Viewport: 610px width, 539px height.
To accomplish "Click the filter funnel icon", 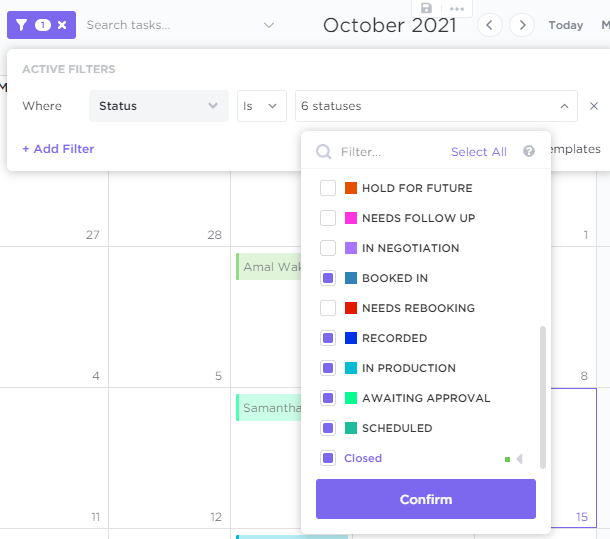I will [x=22, y=25].
